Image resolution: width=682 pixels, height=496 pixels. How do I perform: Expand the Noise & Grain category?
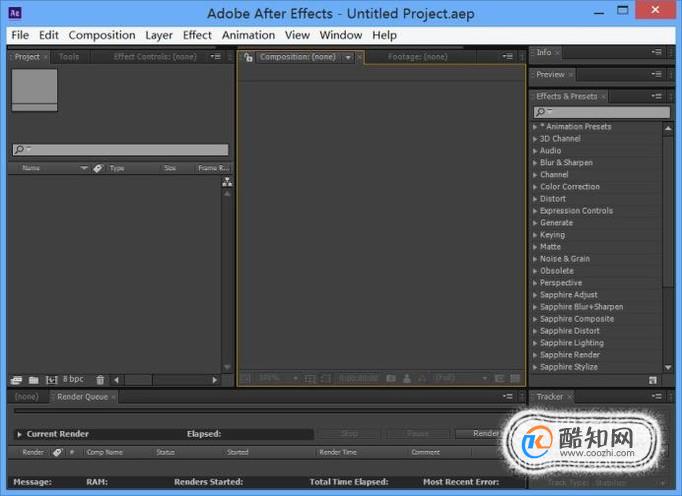[x=535, y=259]
